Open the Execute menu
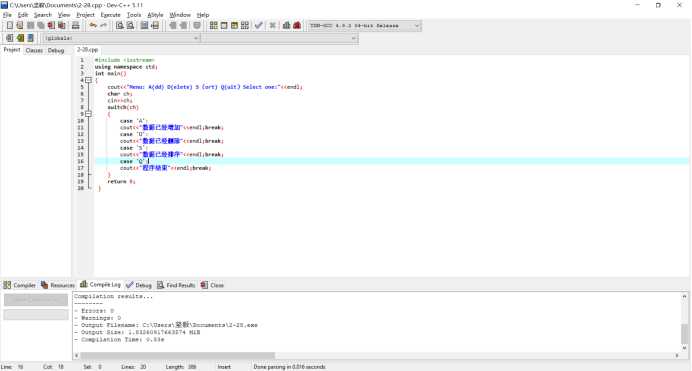This screenshot has width=692, height=371. click(110, 15)
